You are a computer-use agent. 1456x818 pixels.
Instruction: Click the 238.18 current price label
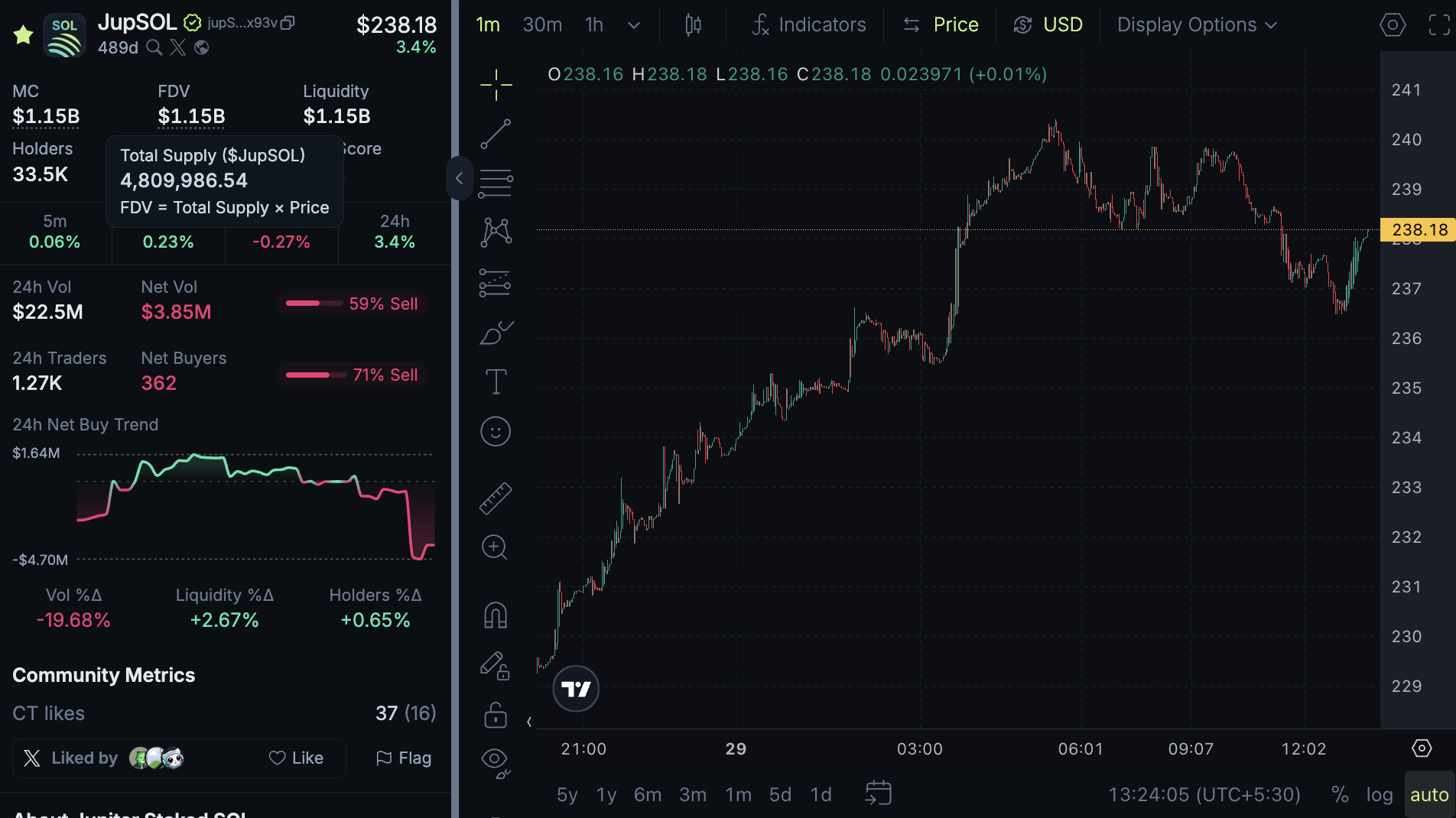1419,230
